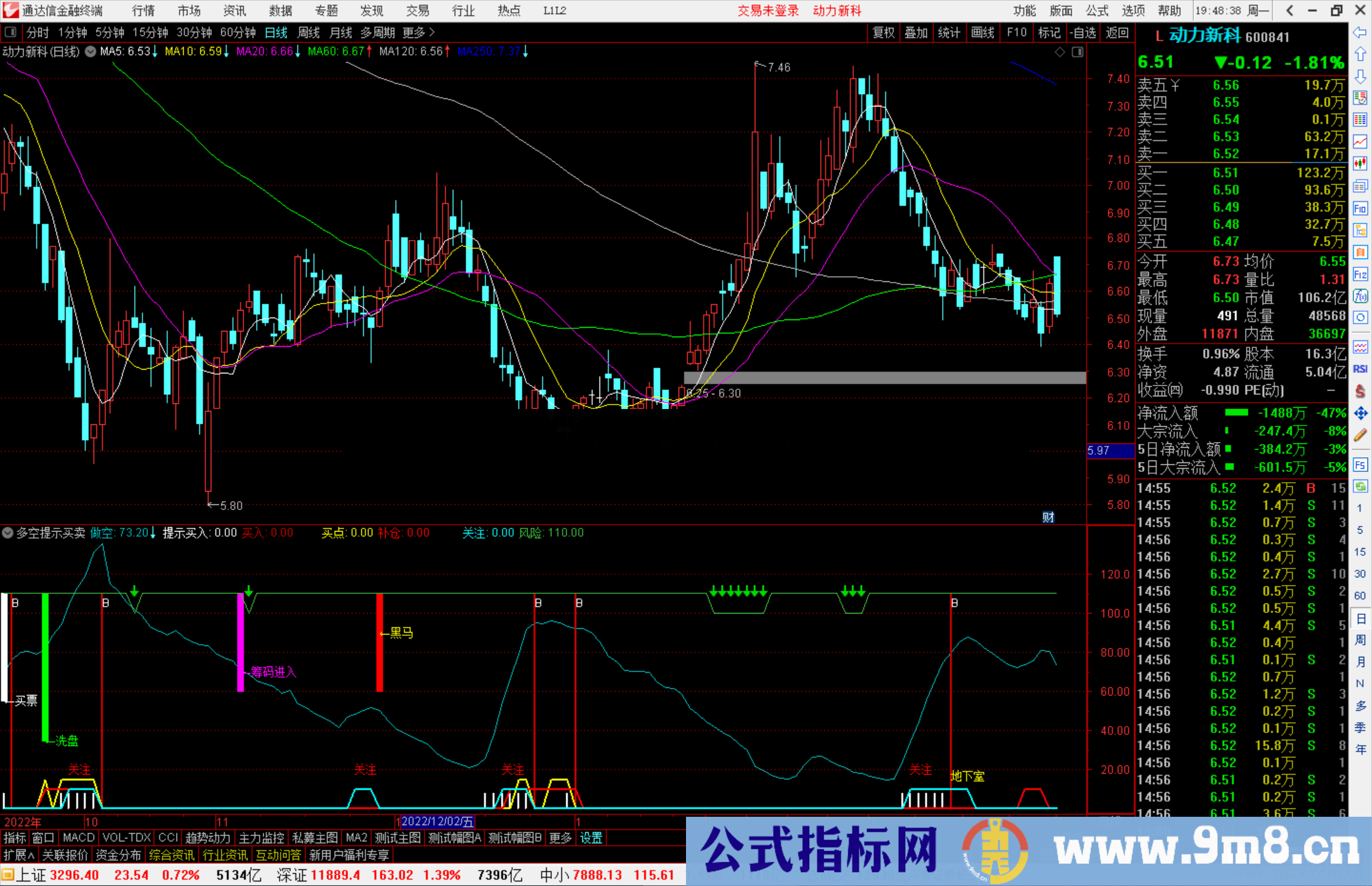This screenshot has width=1372, height=886.
Task: Click the 复权 button above chart
Action: pyautogui.click(x=883, y=32)
